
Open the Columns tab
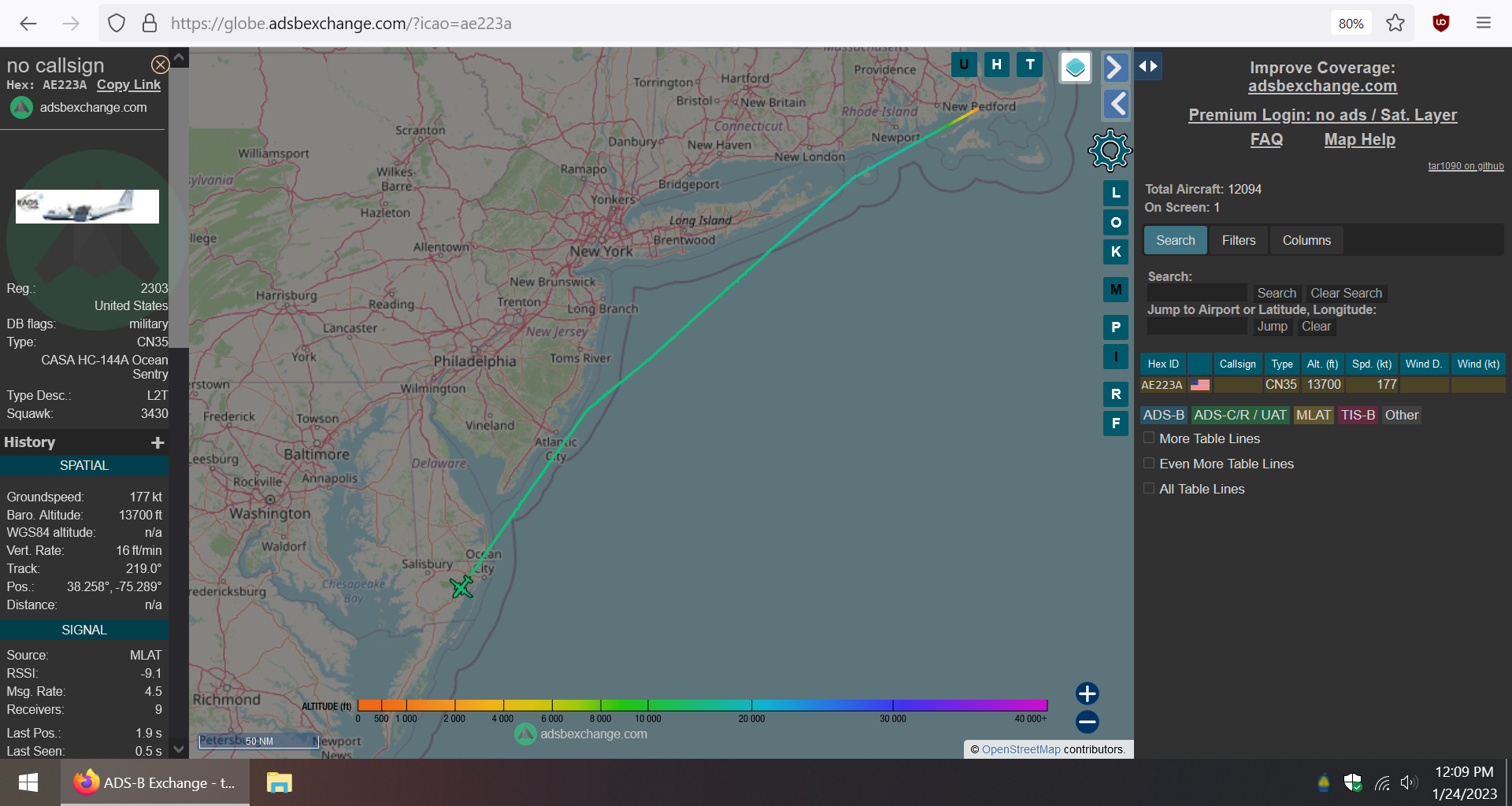point(1306,240)
